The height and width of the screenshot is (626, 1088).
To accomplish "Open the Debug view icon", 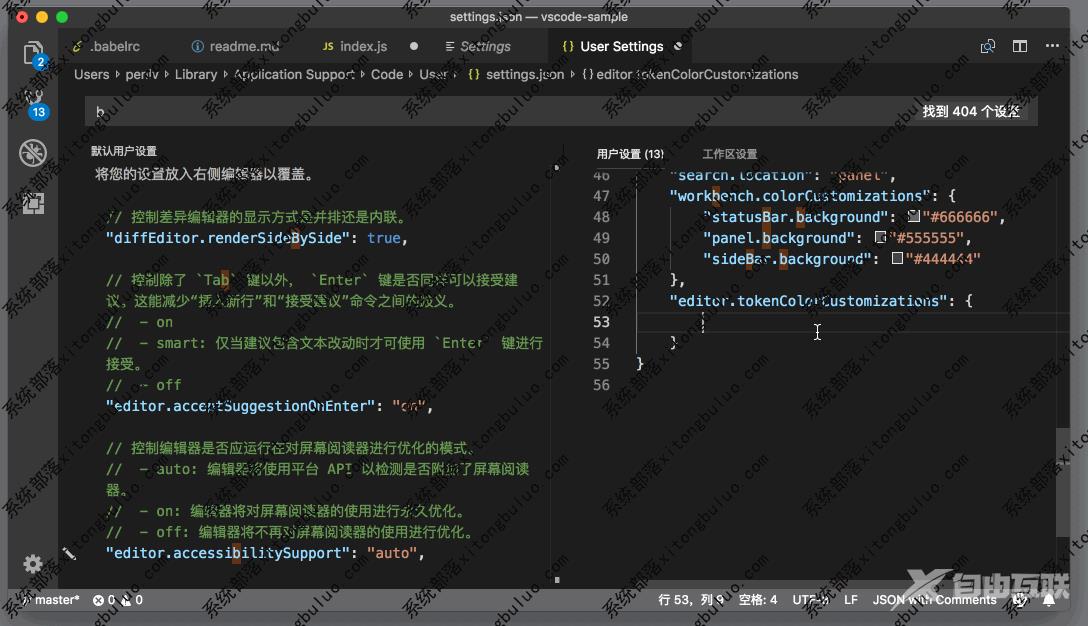I will (33, 153).
